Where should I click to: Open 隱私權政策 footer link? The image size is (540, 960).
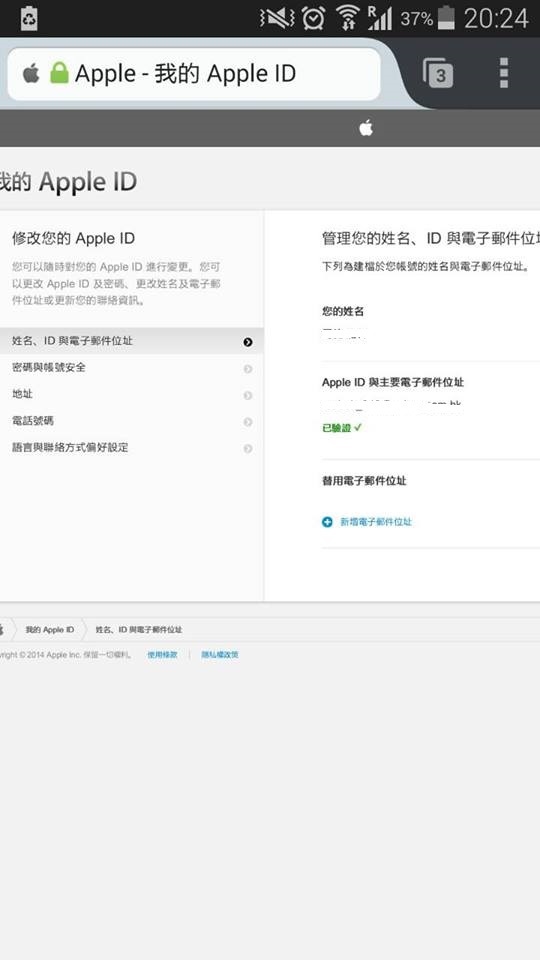220,654
